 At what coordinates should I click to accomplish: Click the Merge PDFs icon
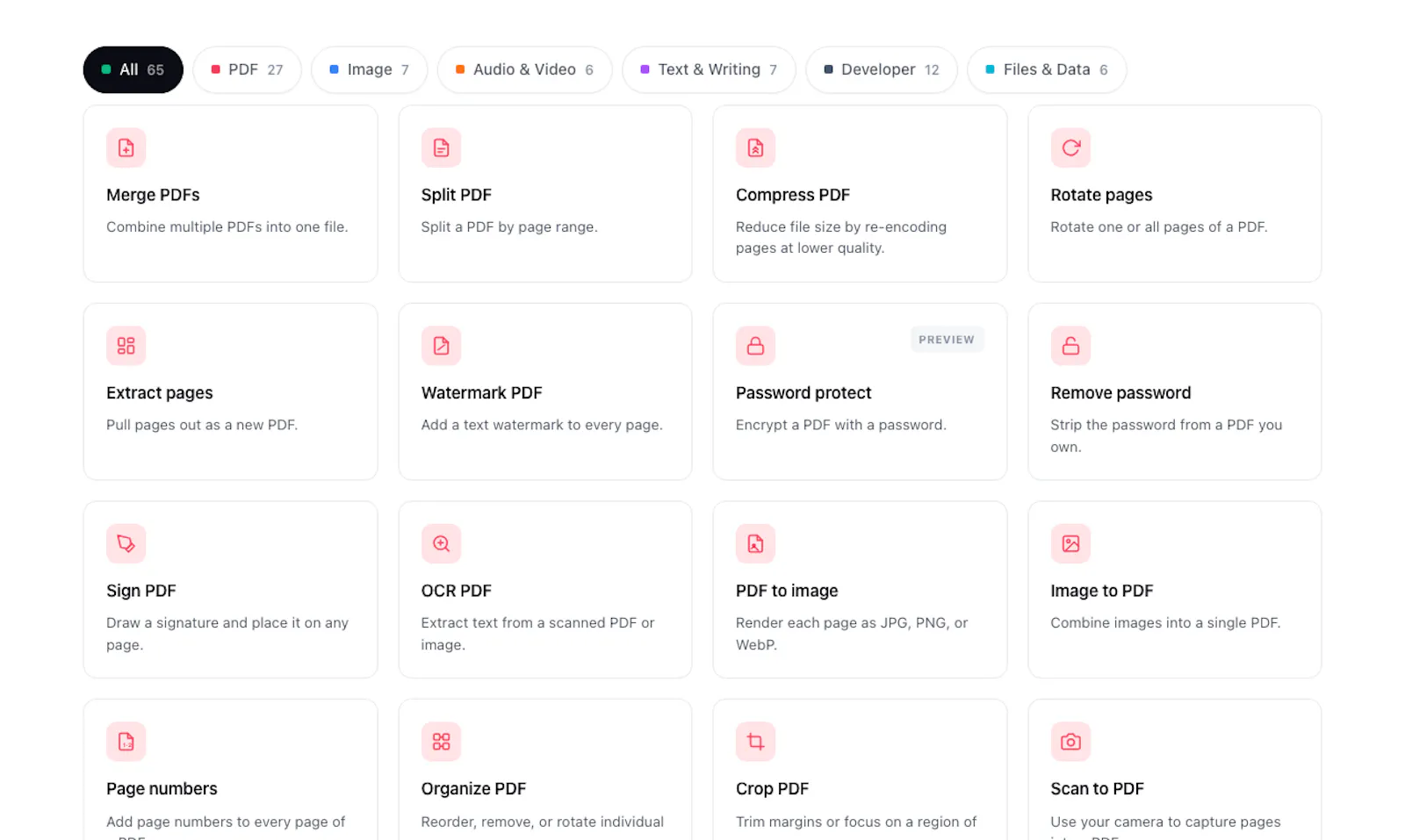tap(126, 147)
